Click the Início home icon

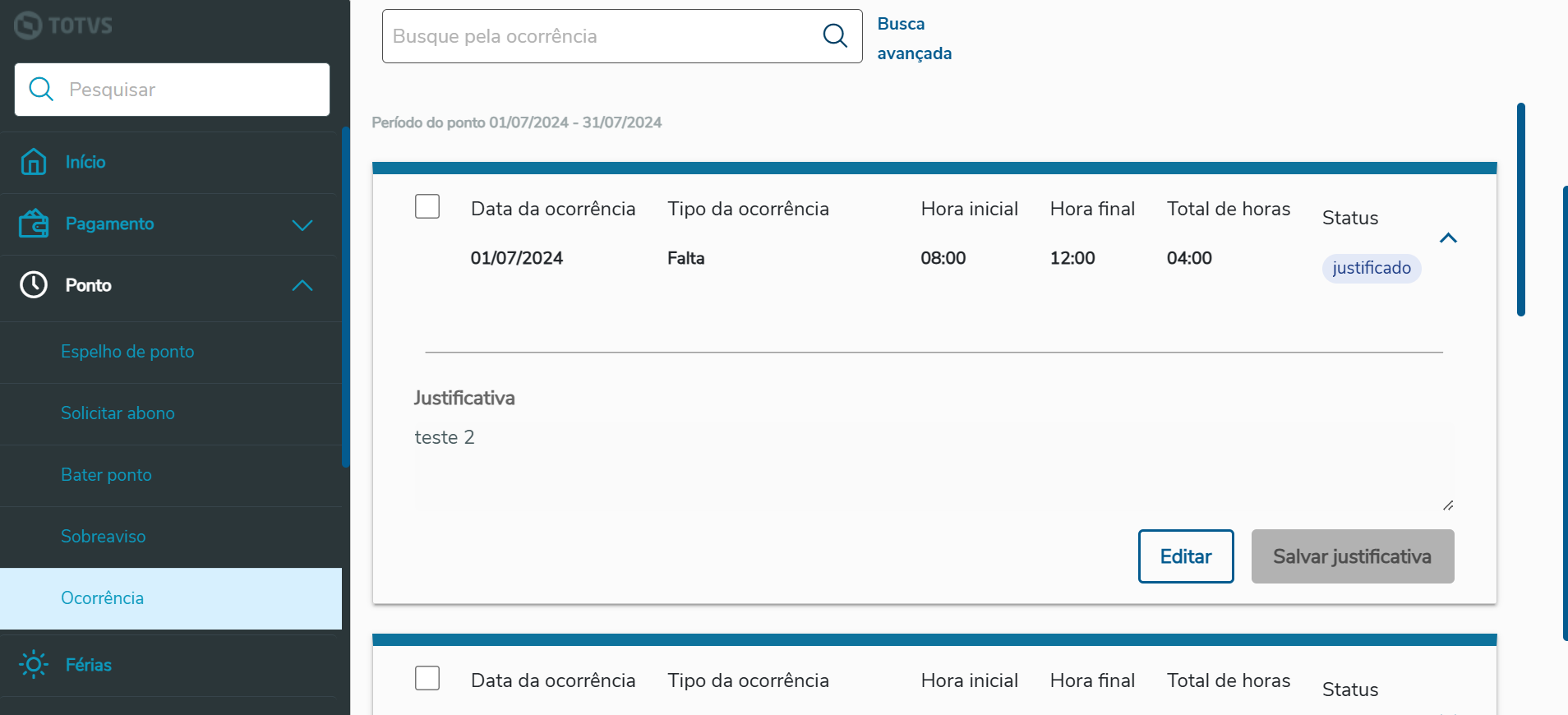tap(34, 162)
